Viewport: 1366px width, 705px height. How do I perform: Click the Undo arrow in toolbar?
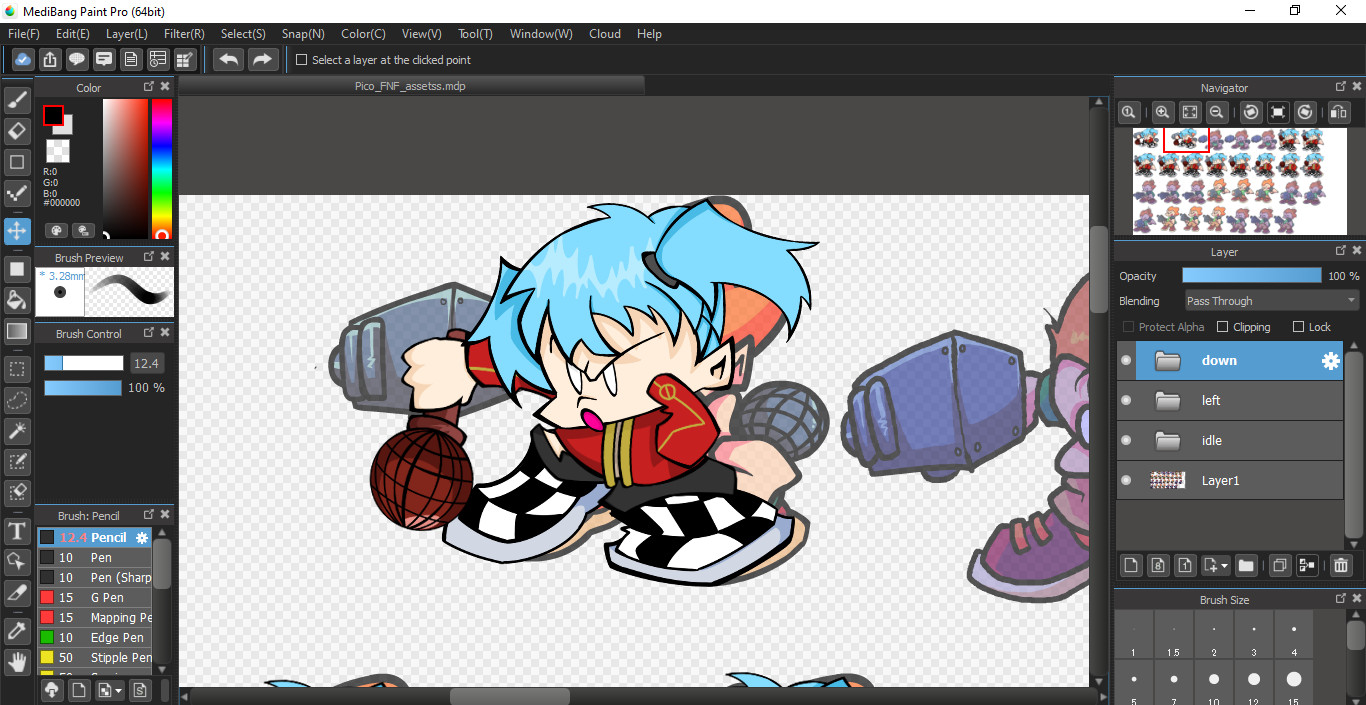229,60
